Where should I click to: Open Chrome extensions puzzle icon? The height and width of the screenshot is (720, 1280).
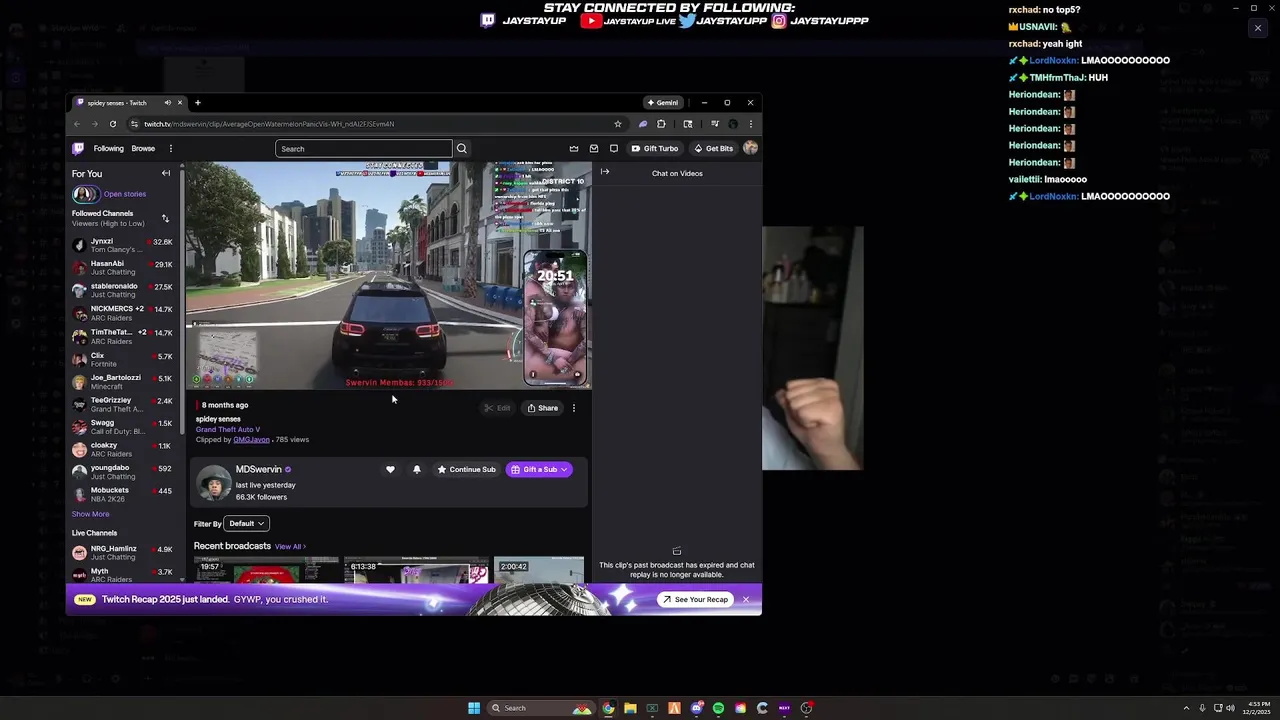coord(661,124)
